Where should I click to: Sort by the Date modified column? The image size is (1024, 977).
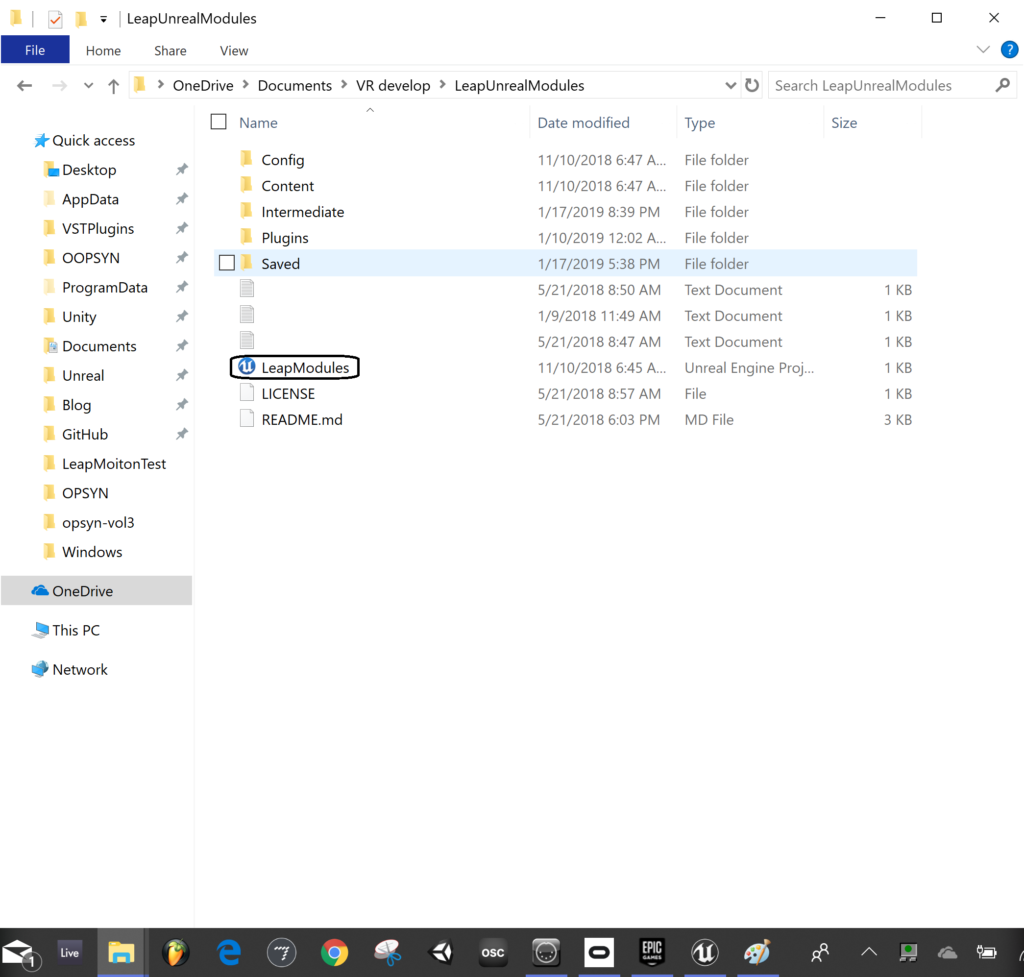pos(583,123)
